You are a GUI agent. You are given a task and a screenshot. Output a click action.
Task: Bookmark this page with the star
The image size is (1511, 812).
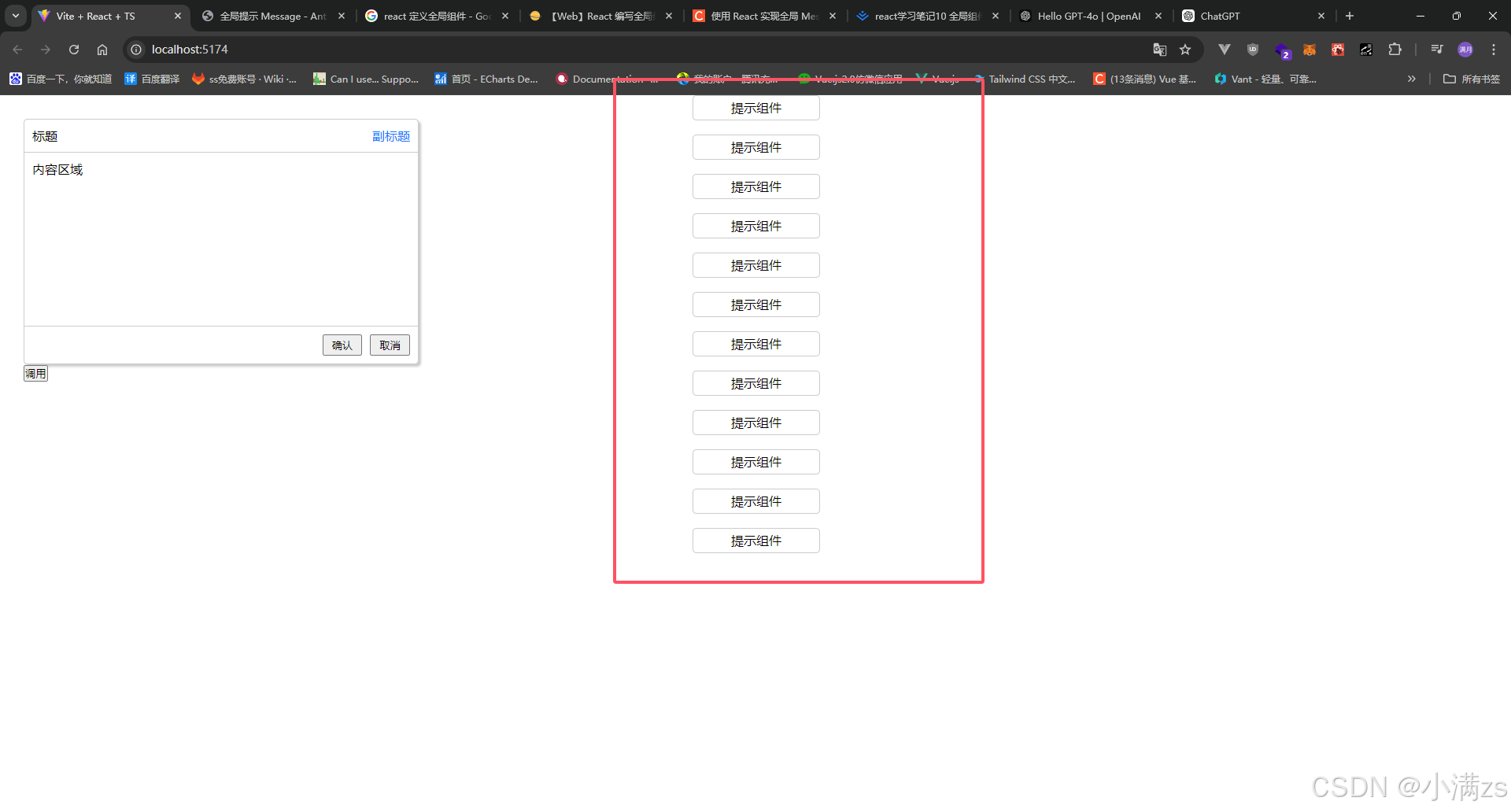(x=1185, y=50)
